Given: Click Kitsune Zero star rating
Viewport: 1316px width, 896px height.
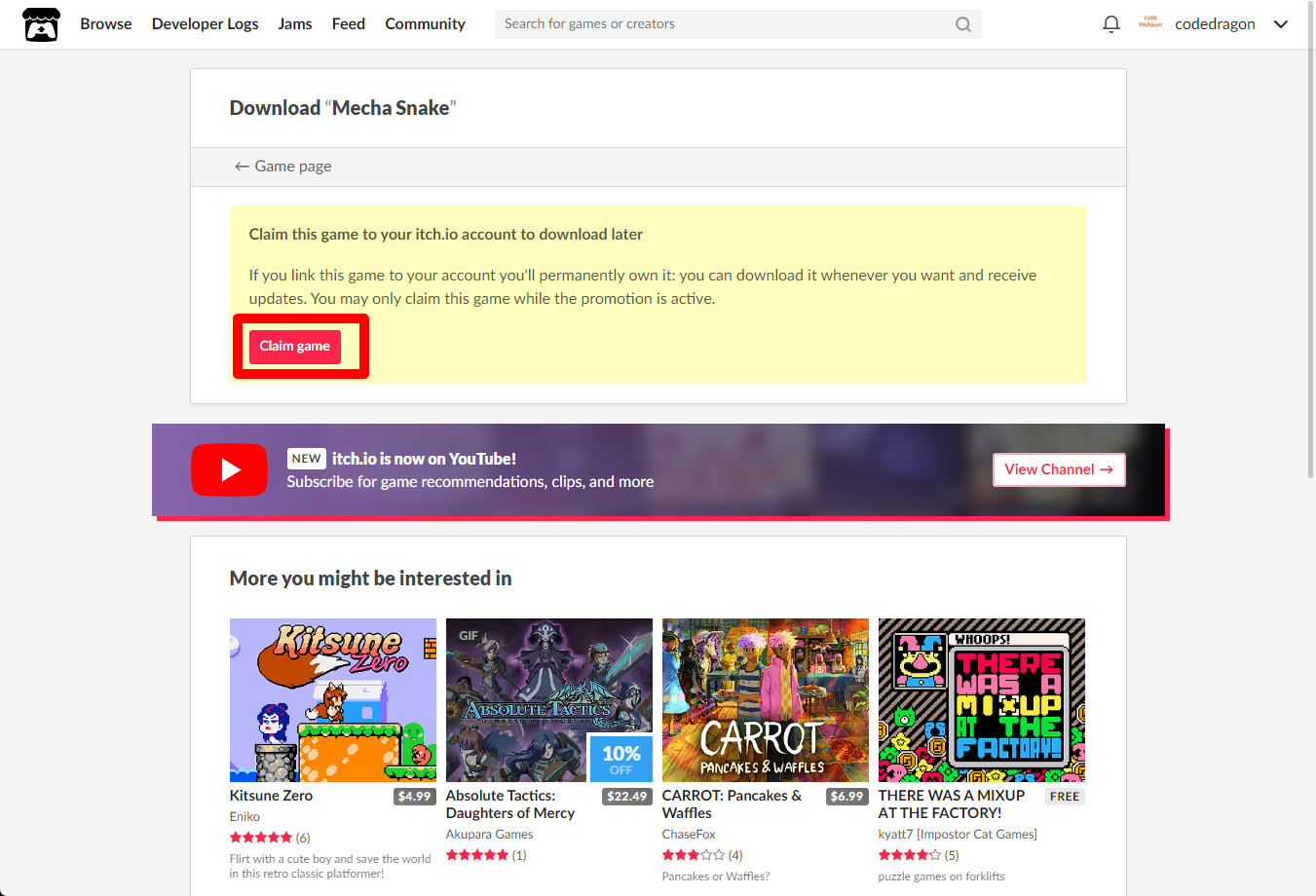Looking at the screenshot, I should click(261, 838).
